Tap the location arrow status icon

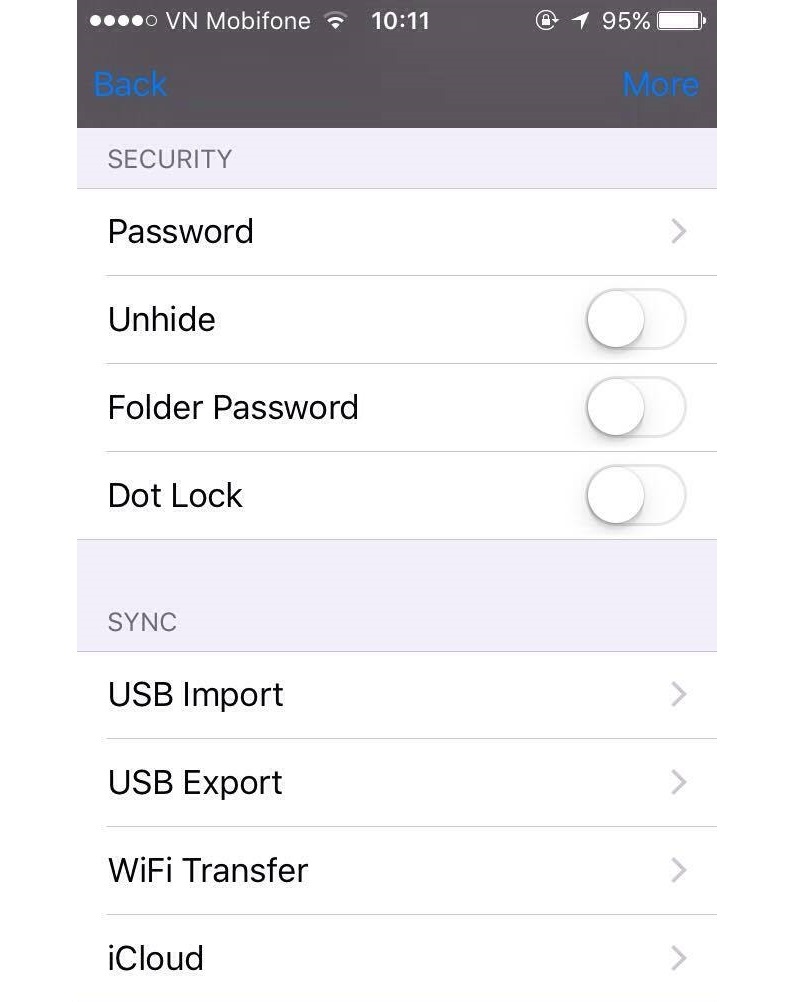580,21
